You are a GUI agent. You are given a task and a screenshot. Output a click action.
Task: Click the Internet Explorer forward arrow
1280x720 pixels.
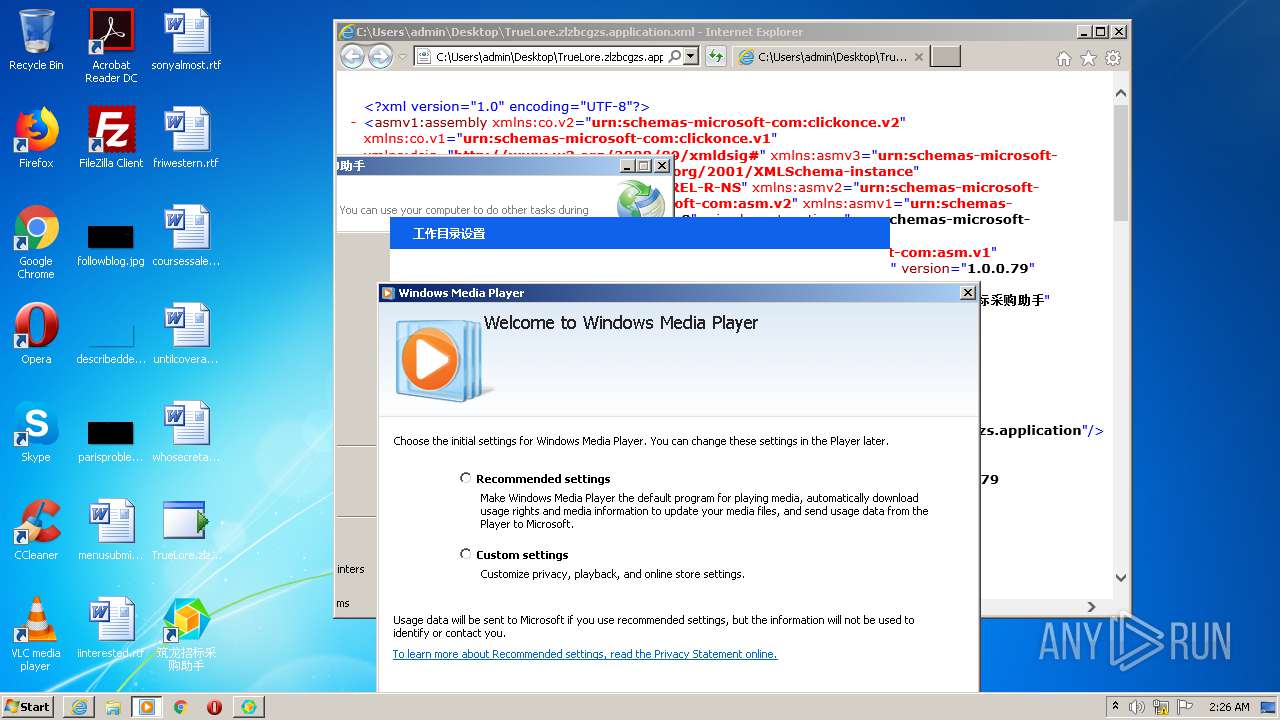click(x=380, y=57)
